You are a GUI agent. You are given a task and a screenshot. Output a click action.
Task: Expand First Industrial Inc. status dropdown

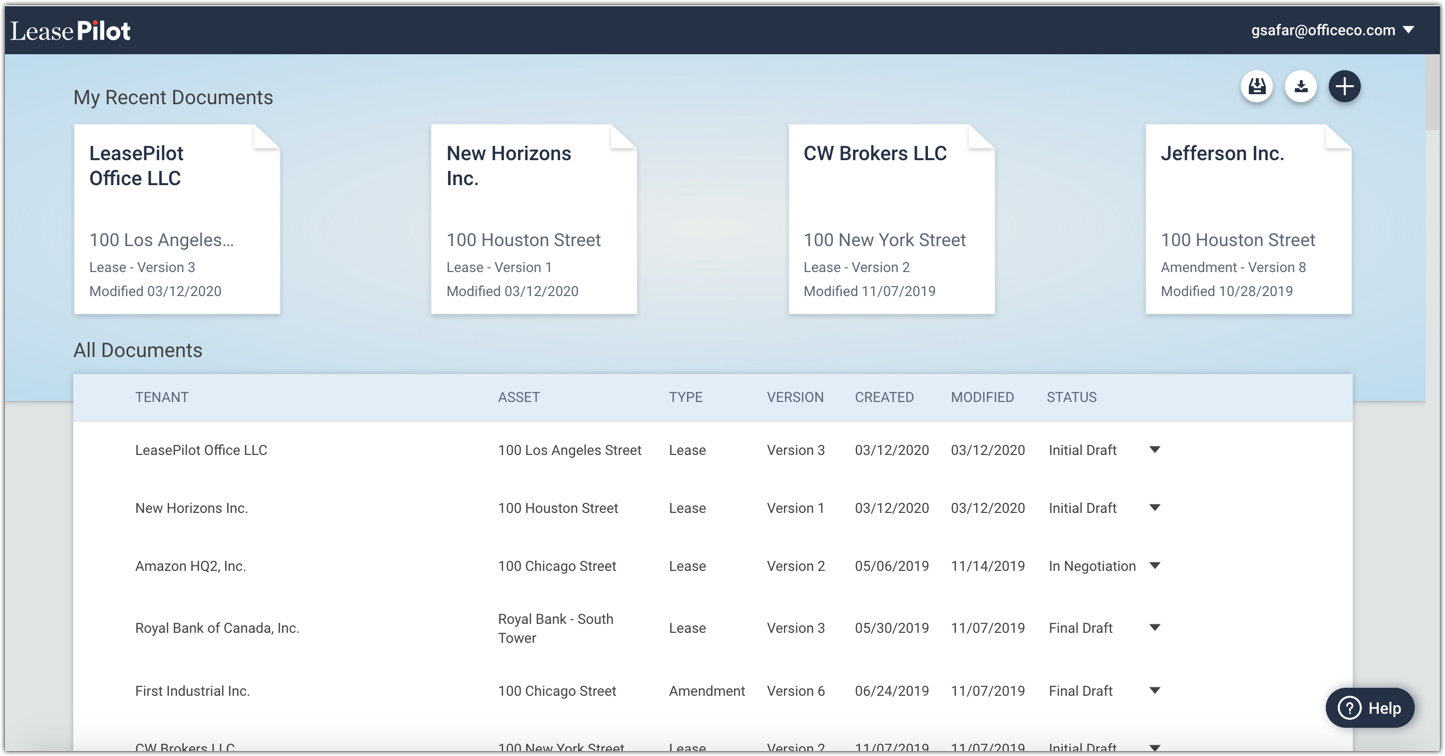[1154, 690]
